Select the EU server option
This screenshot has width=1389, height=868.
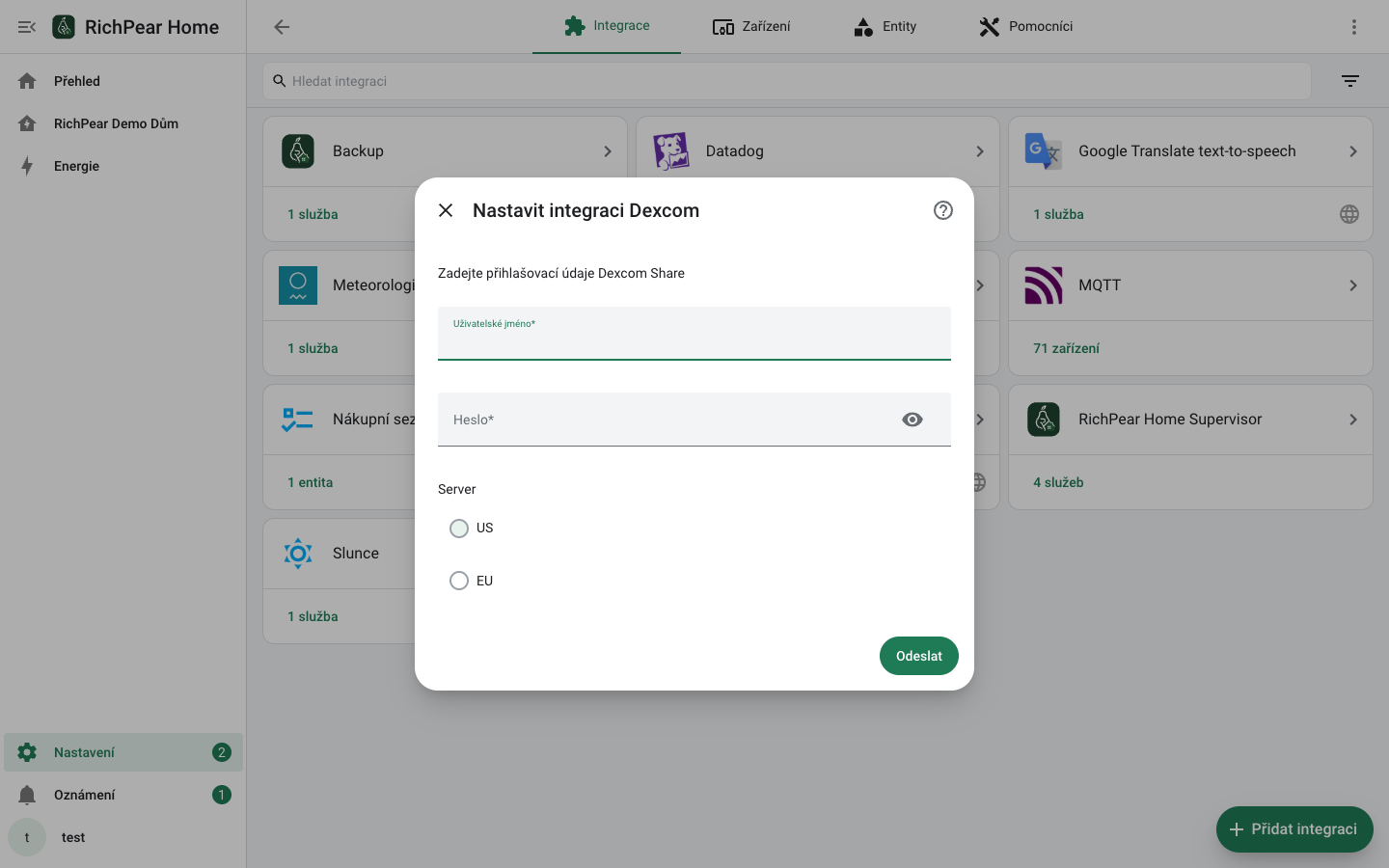click(x=459, y=581)
